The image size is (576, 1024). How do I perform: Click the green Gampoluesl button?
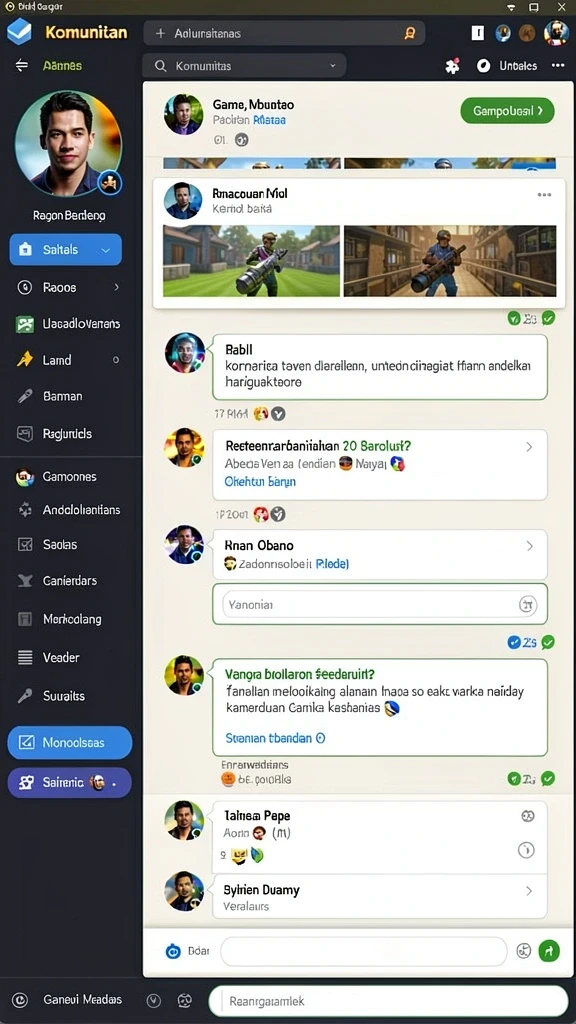pos(507,111)
